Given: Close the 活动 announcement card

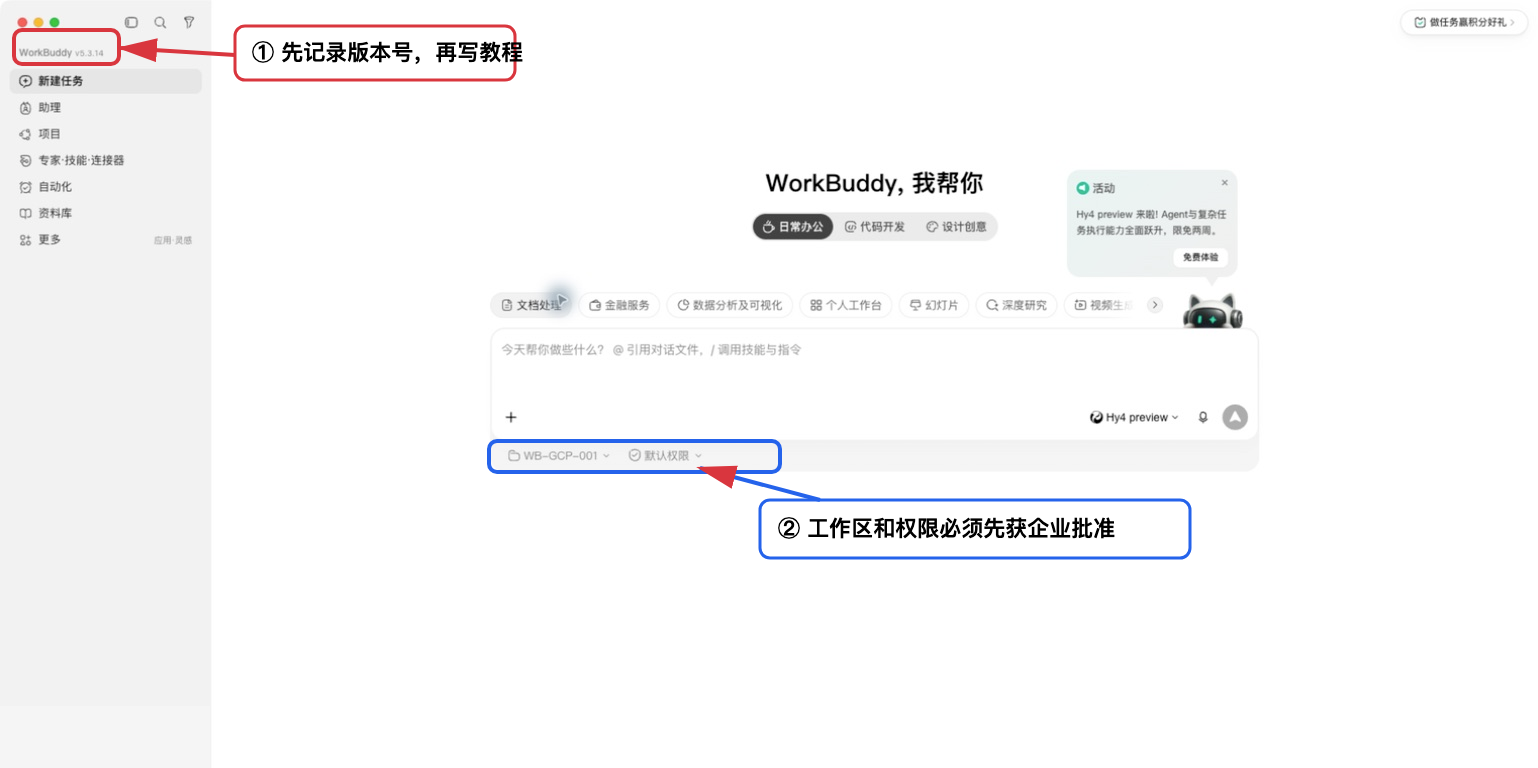Looking at the screenshot, I should (1225, 183).
